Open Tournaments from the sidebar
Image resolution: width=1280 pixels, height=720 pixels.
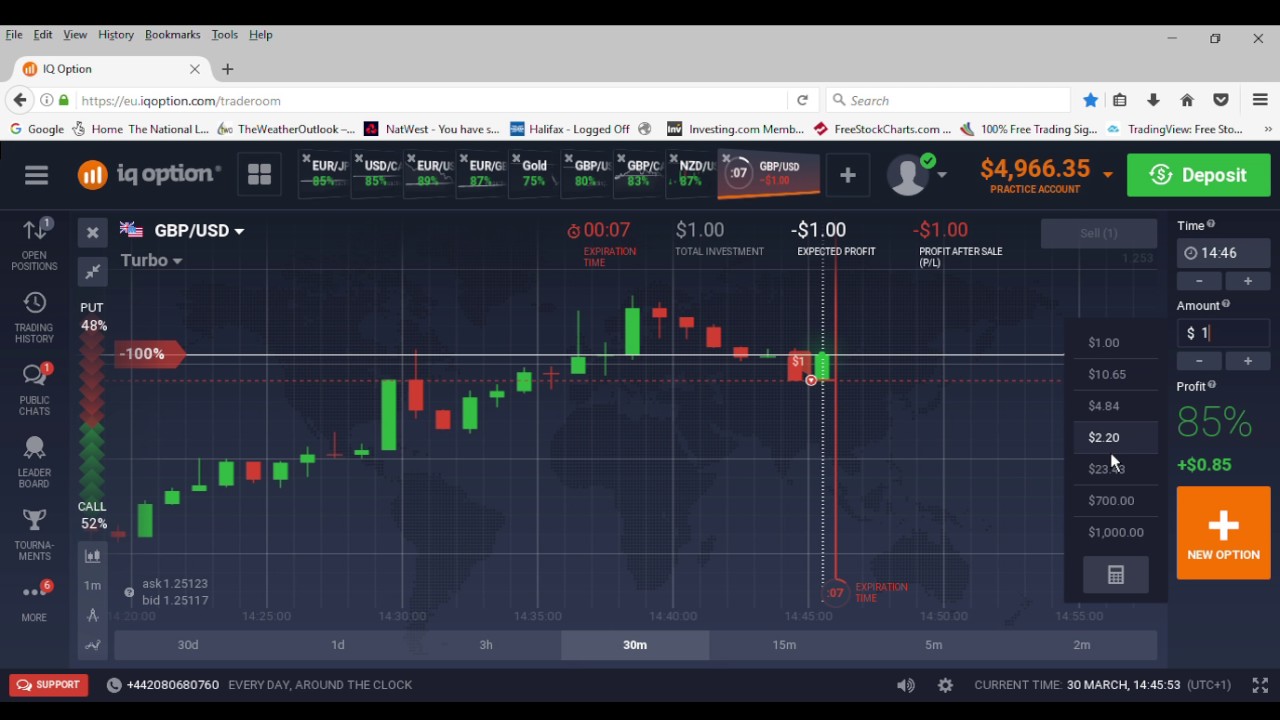(x=34, y=535)
